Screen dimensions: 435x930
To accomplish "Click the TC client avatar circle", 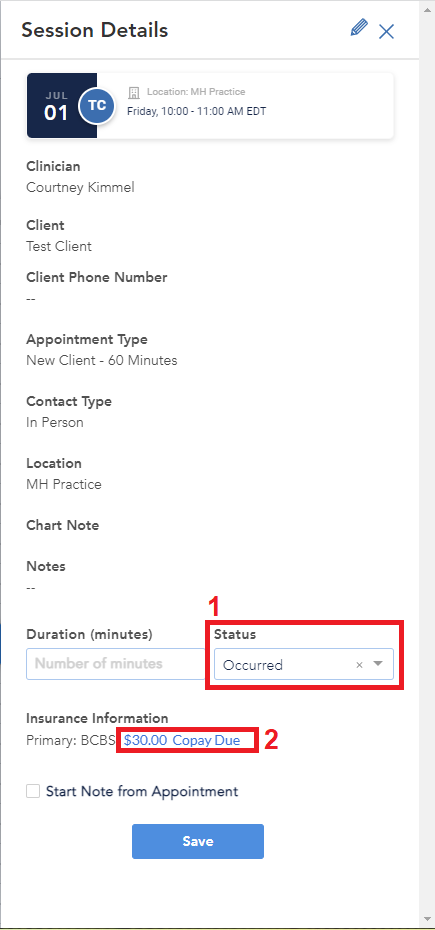I will (x=96, y=106).
